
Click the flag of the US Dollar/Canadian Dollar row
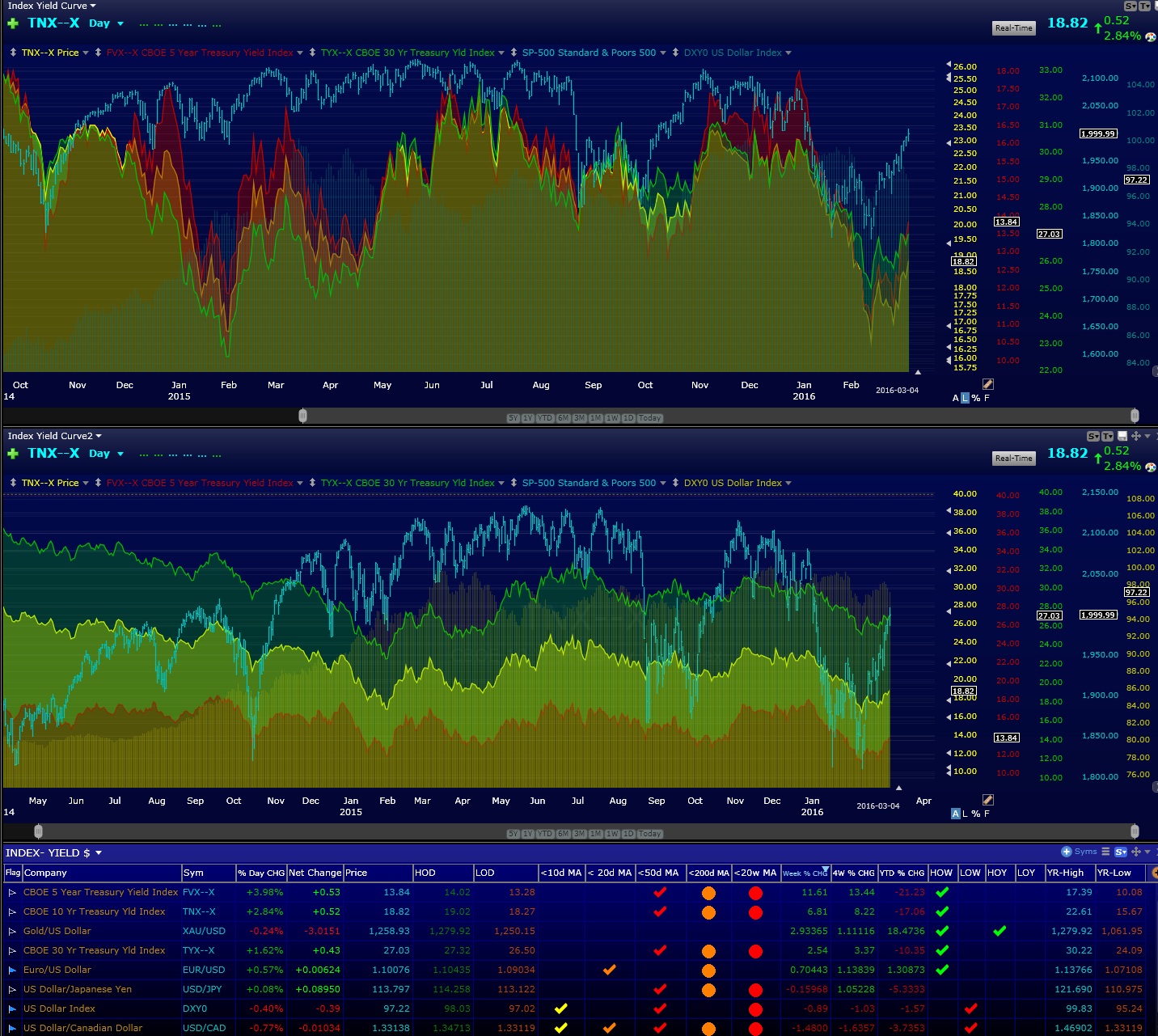12,1029
